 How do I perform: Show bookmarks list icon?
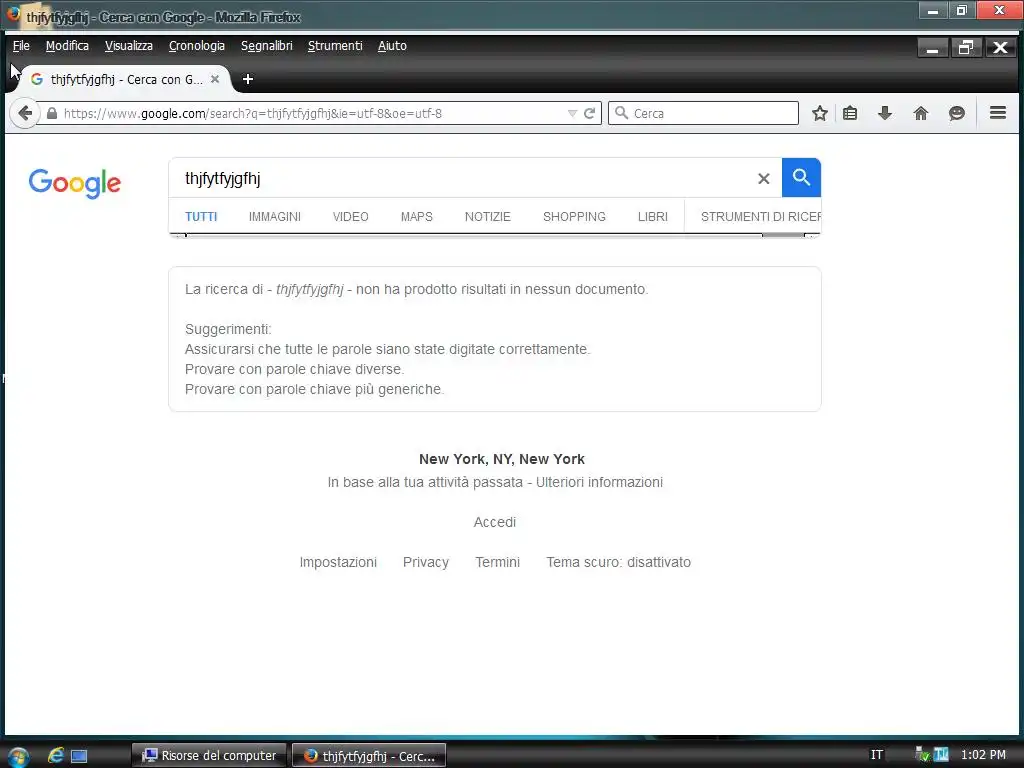(x=850, y=113)
